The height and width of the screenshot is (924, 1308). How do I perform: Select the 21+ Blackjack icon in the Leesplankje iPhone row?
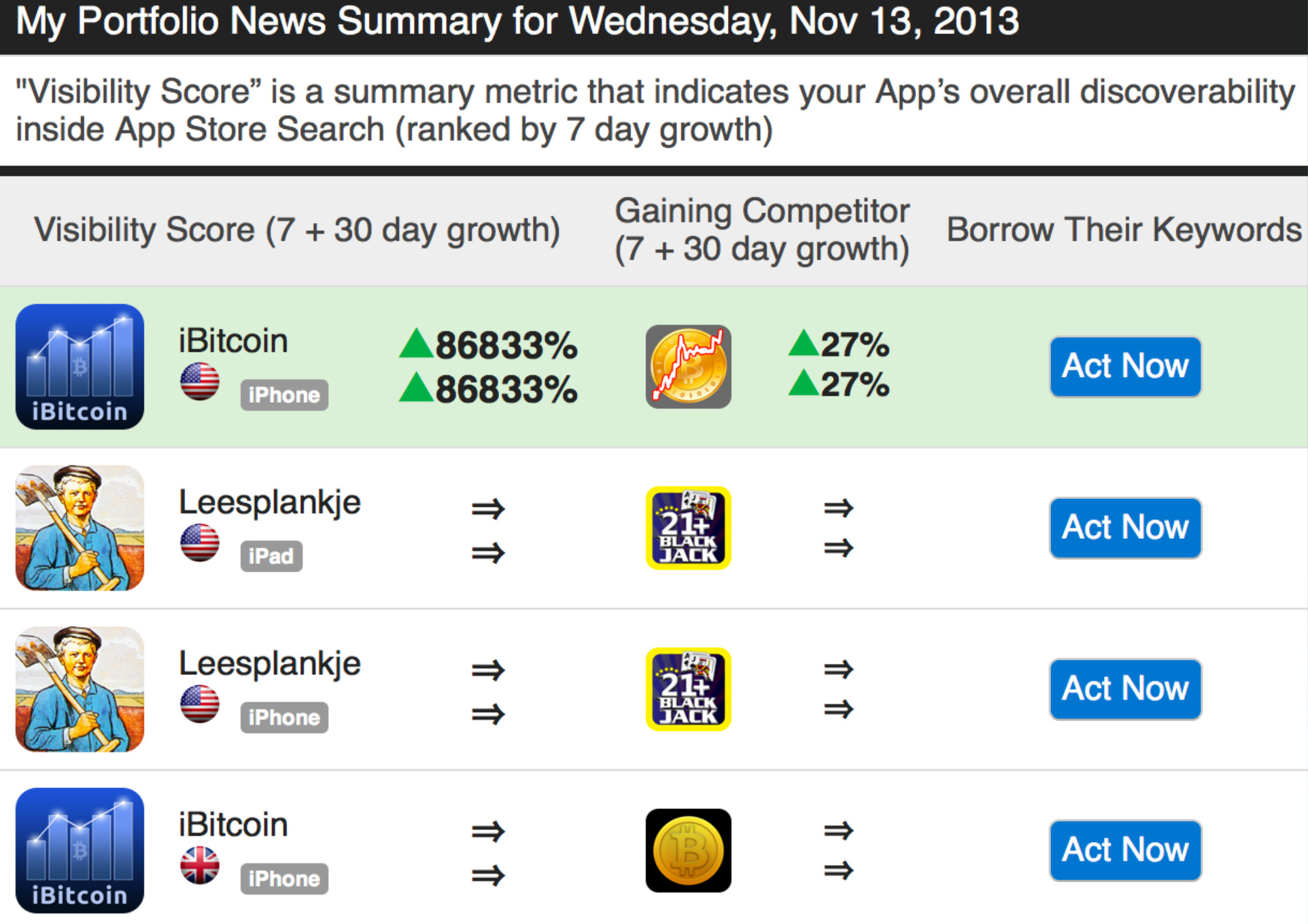(688, 689)
